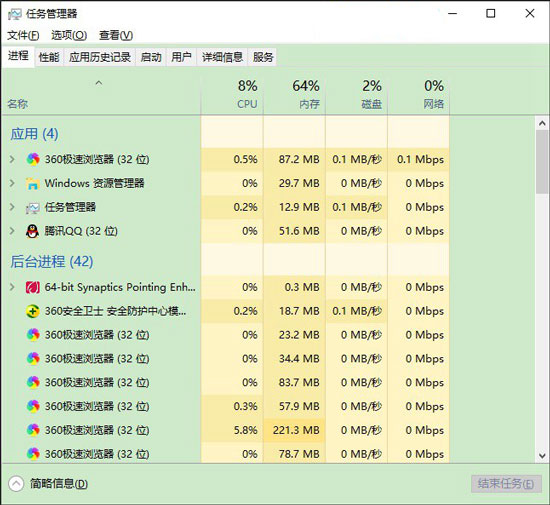Viewport: 550px width, 505px height.
Task: Click browser icon in the 78.7 MB row
Action: click(x=33, y=454)
